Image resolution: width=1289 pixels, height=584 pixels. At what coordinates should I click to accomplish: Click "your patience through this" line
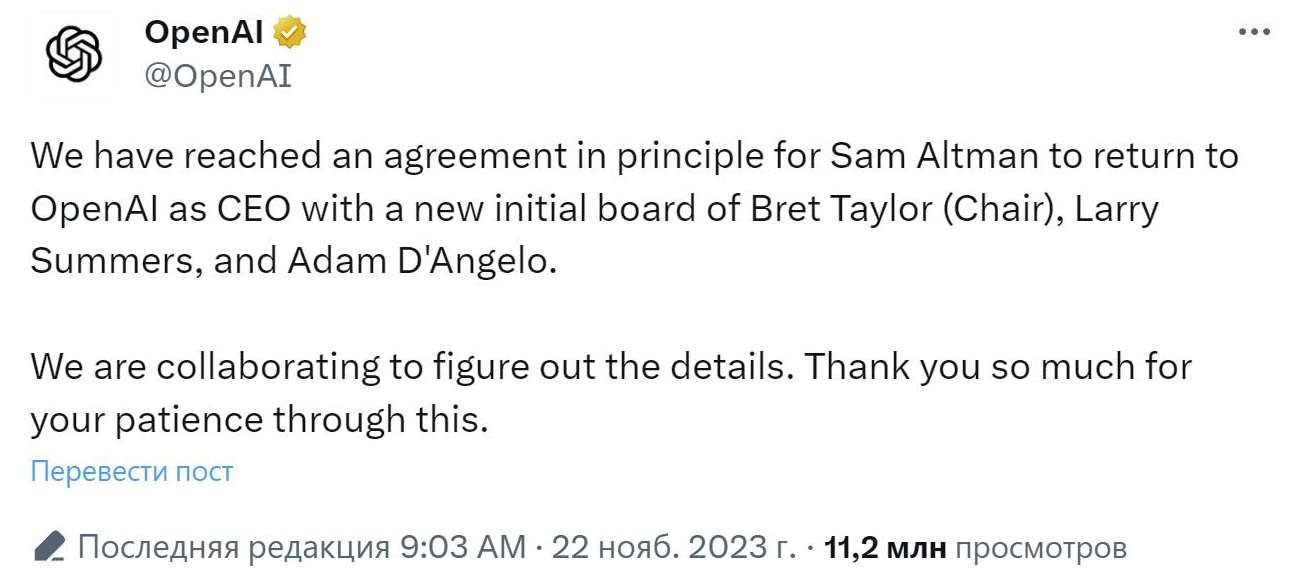pyautogui.click(x=258, y=420)
